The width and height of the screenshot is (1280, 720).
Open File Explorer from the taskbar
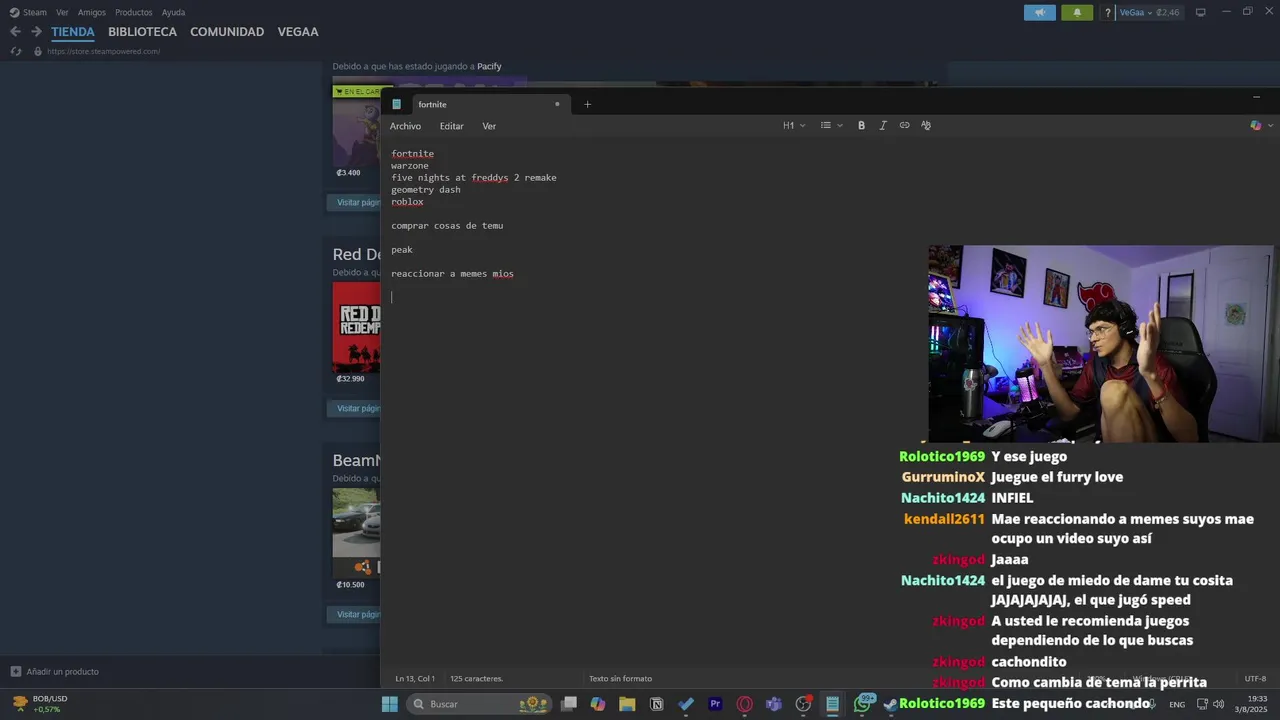click(627, 704)
